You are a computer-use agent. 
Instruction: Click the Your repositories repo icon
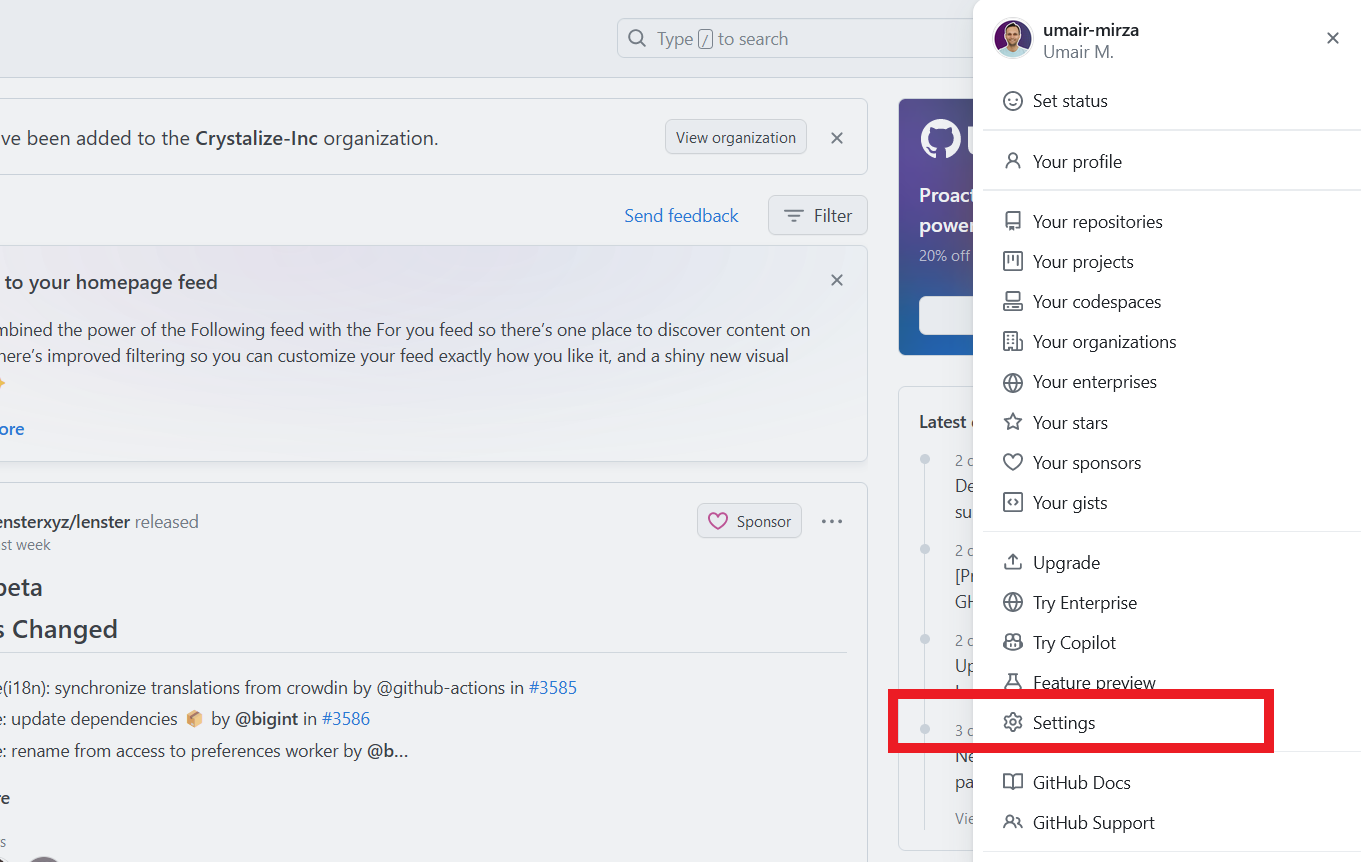[1013, 222]
